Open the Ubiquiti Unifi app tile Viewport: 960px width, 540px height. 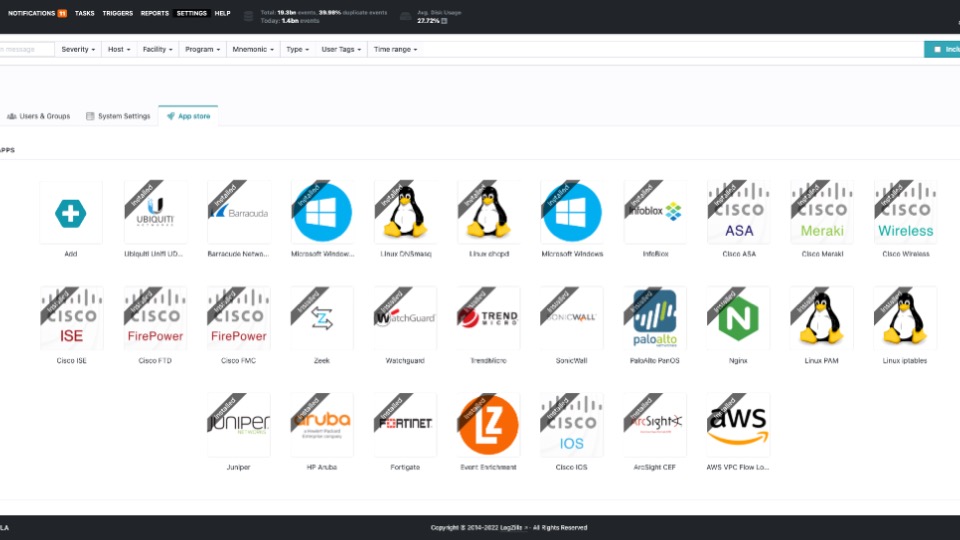[154, 212]
